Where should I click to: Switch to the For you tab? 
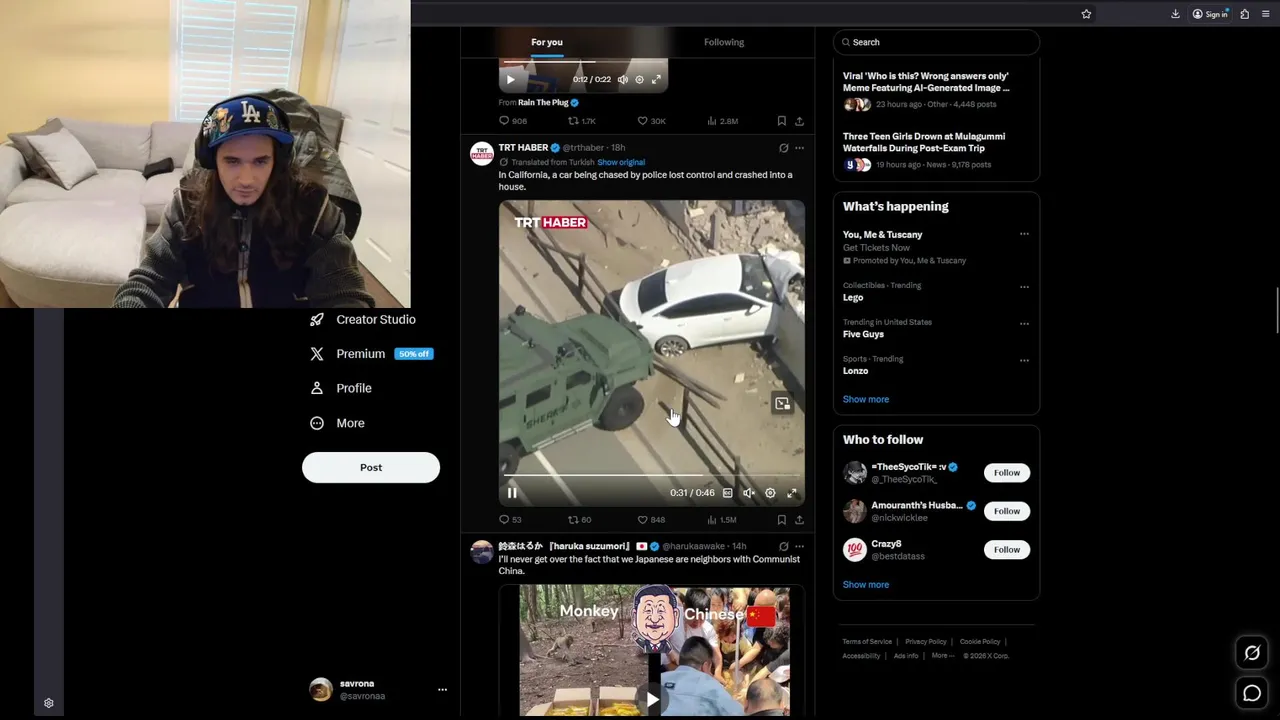[x=547, y=42]
